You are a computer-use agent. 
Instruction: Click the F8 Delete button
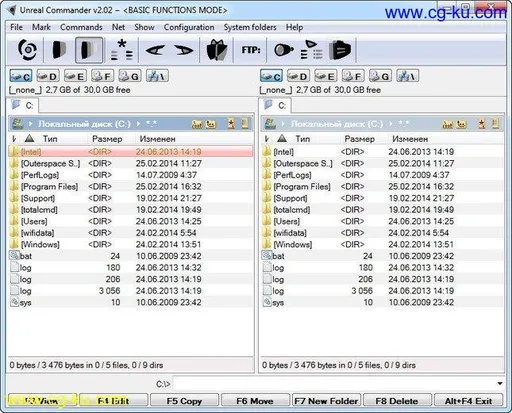pos(397,401)
